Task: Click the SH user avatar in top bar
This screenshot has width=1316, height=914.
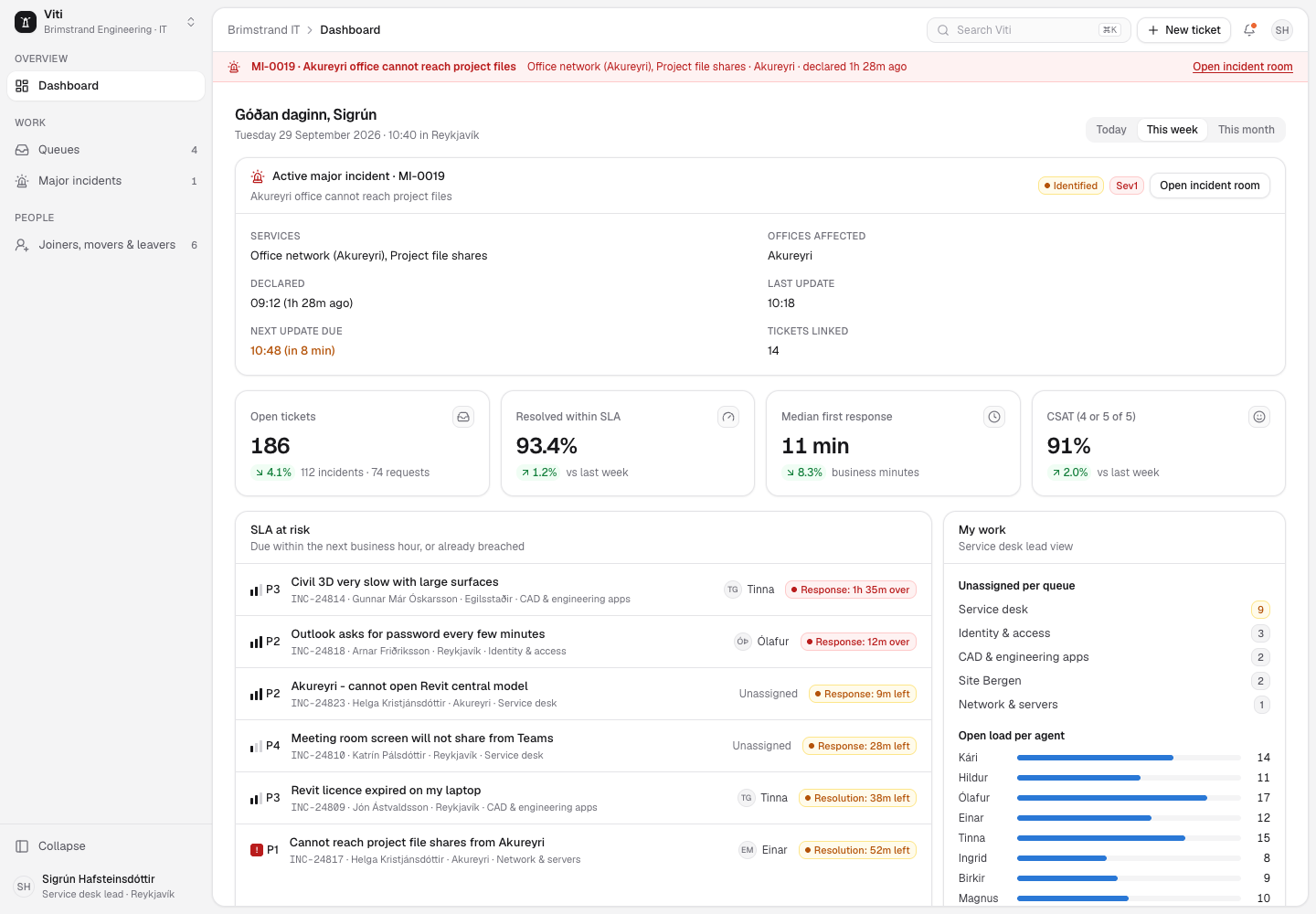Action: coord(1282,30)
